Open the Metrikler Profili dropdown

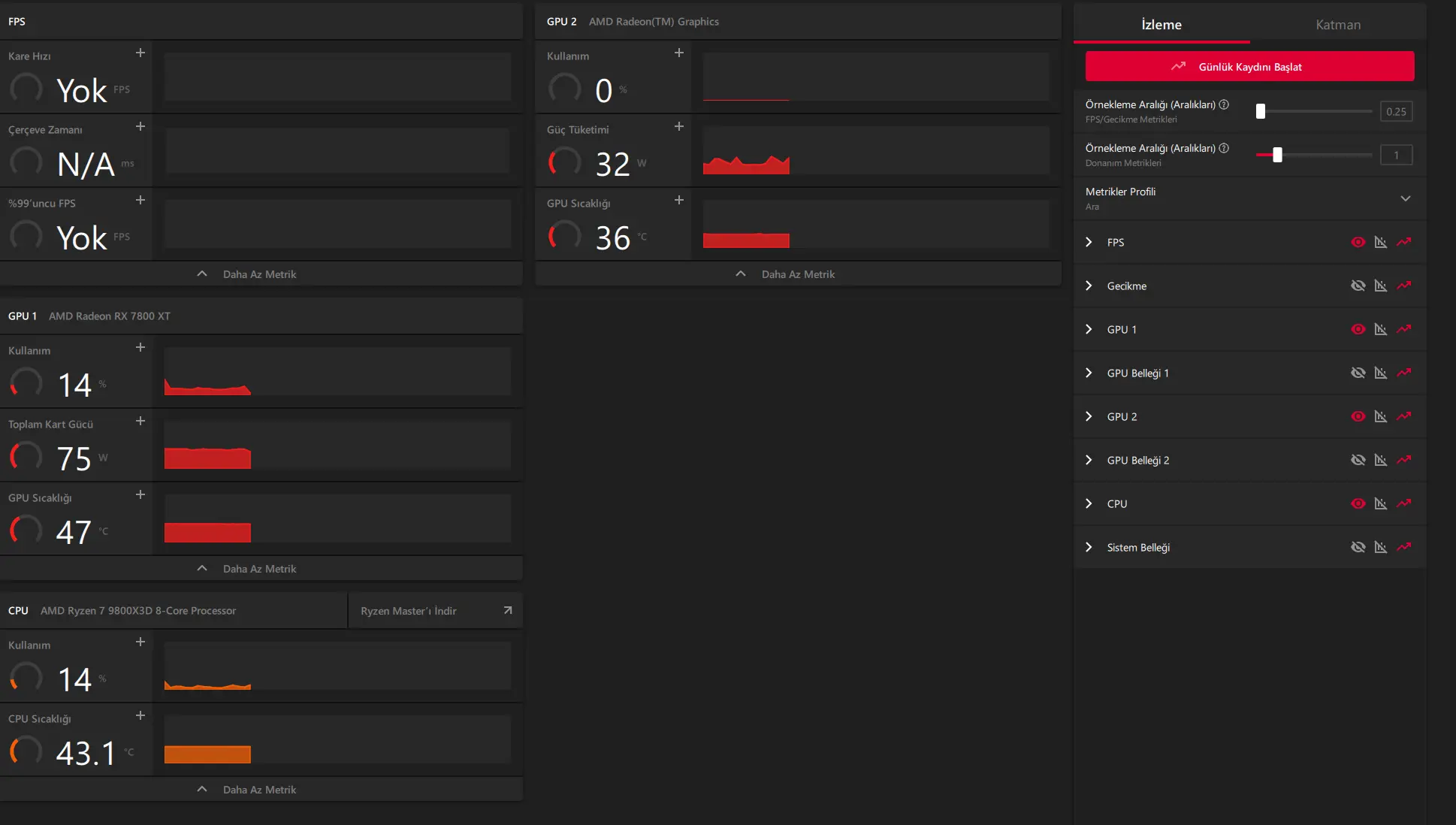[1406, 198]
